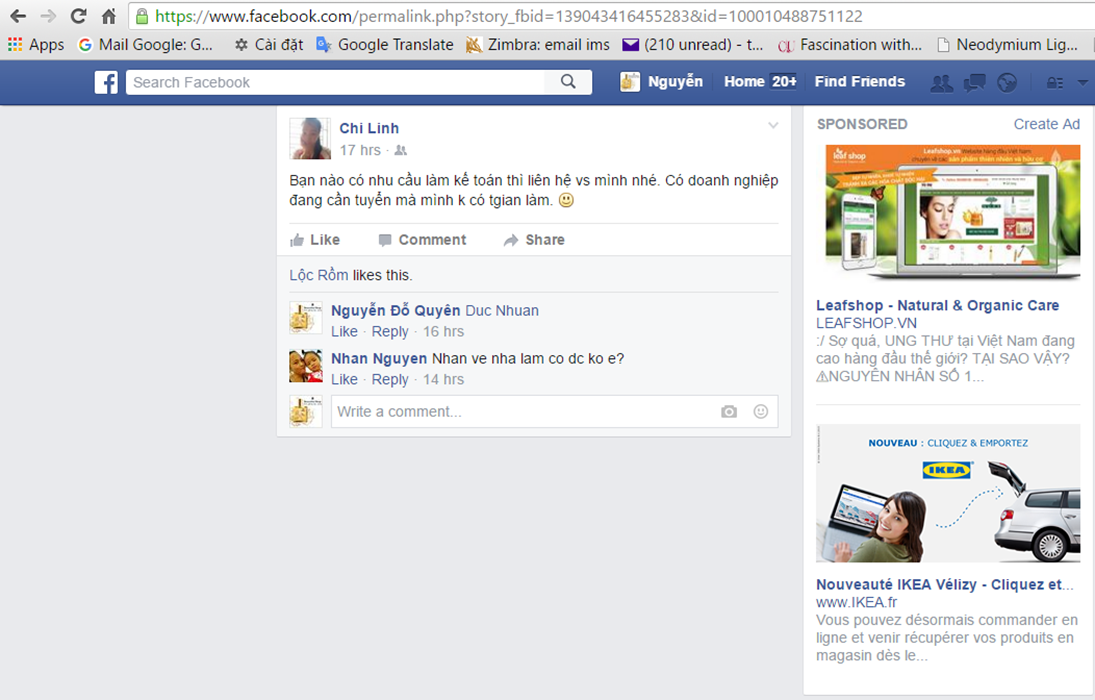Attach a photo via camera icon

pos(729,411)
